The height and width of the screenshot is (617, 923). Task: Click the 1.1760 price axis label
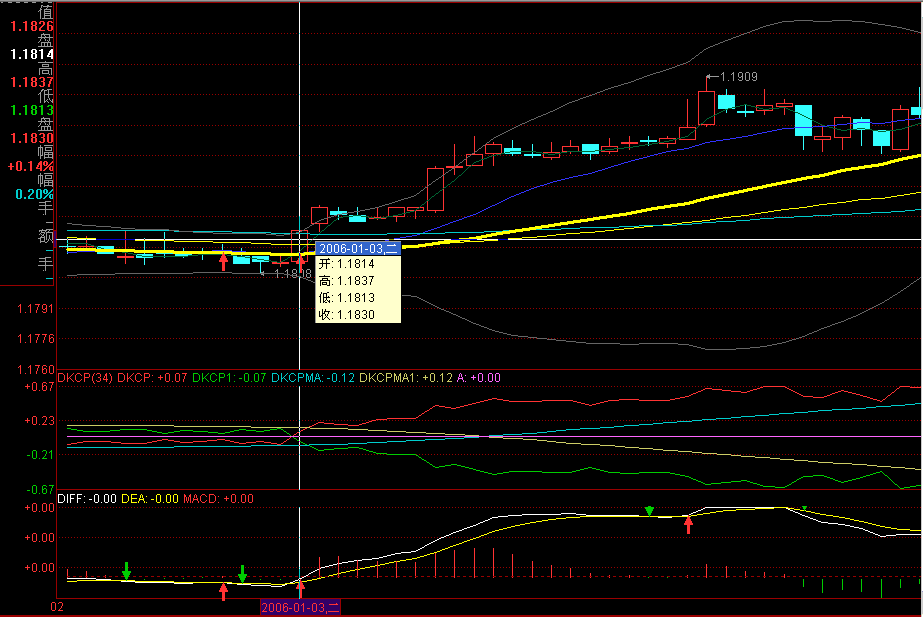click(35, 369)
